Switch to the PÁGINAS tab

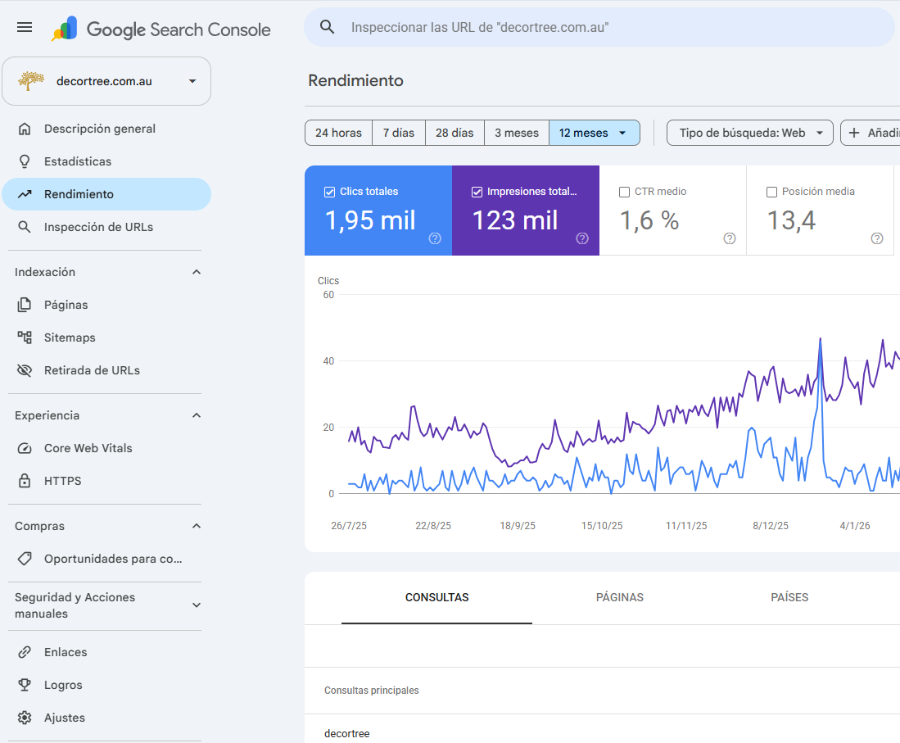pyautogui.click(x=620, y=598)
